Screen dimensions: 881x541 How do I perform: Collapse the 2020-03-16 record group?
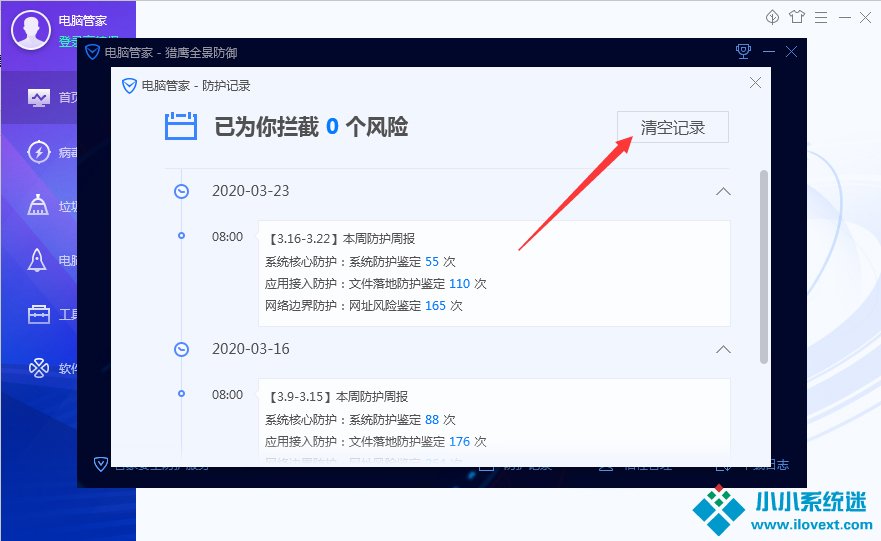[x=723, y=349]
